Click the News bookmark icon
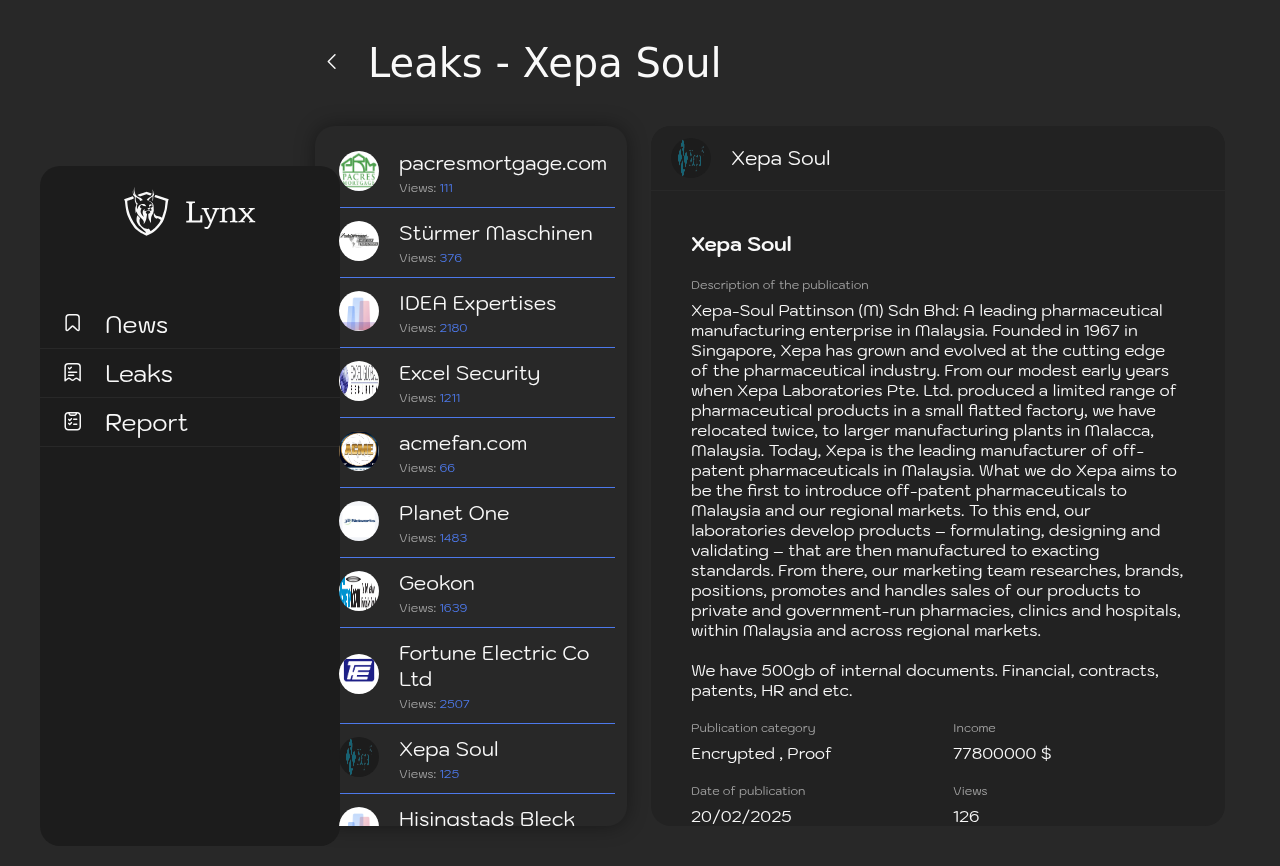This screenshot has height=866, width=1280. (73, 323)
